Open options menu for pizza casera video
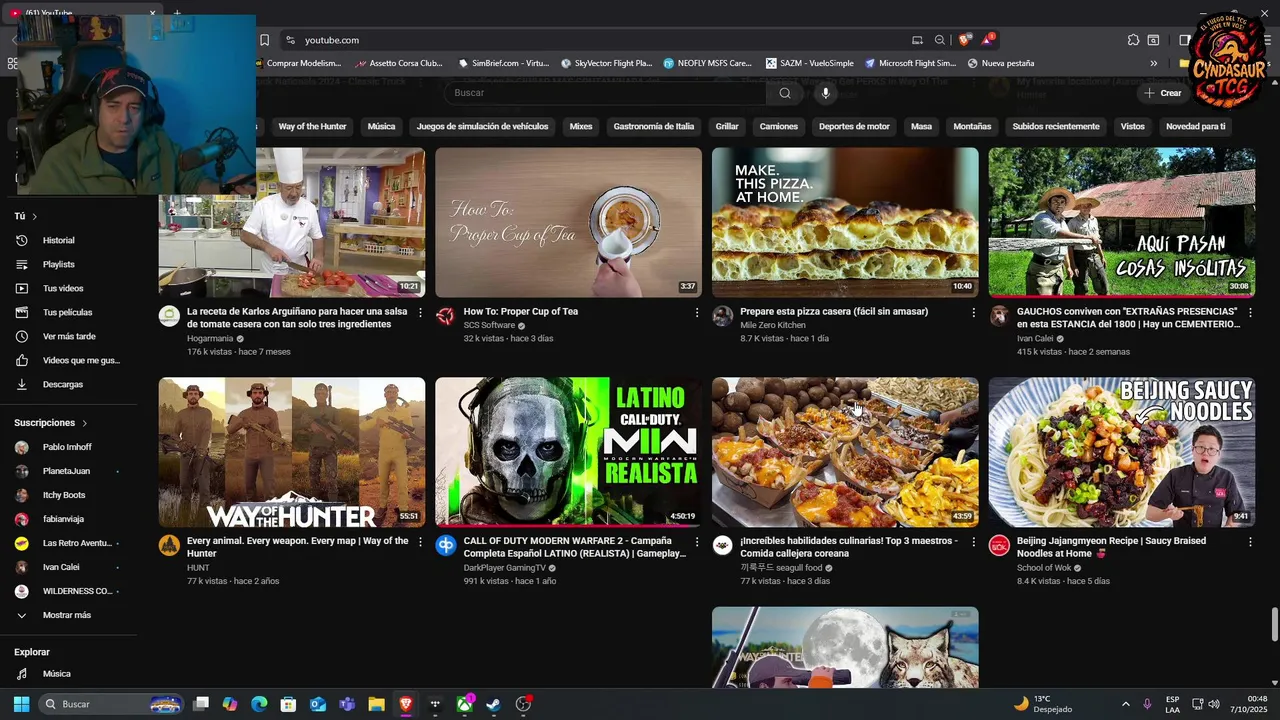The height and width of the screenshot is (720, 1280). [974, 313]
